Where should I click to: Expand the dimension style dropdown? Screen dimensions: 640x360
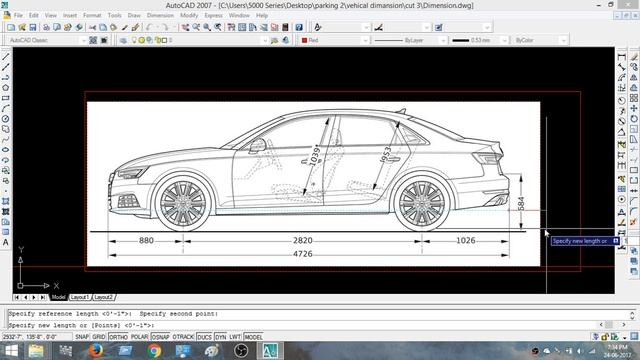click(x=427, y=27)
